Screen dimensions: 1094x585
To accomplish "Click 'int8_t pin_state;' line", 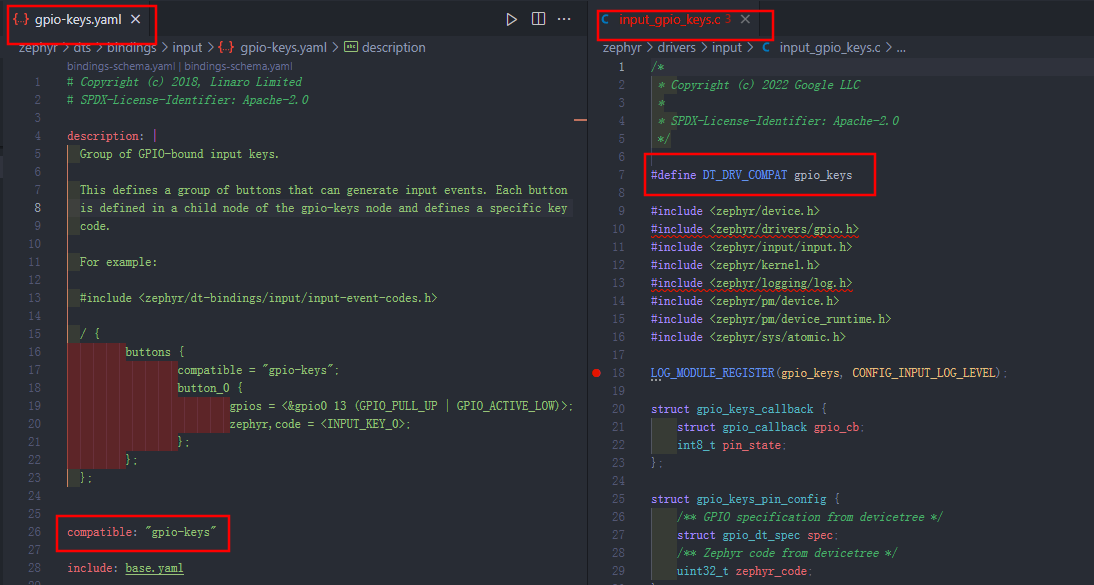I will tap(732, 445).
